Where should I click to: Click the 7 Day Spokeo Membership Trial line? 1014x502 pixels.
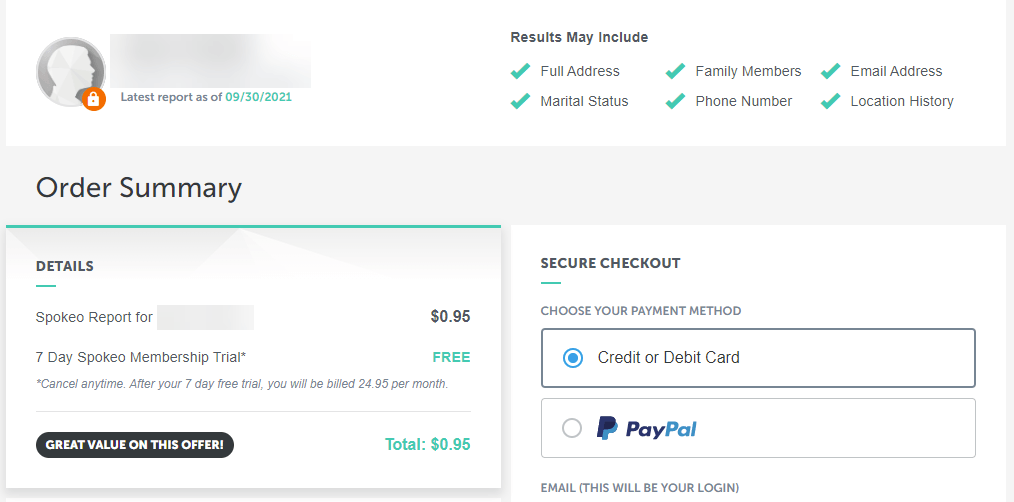coord(141,357)
